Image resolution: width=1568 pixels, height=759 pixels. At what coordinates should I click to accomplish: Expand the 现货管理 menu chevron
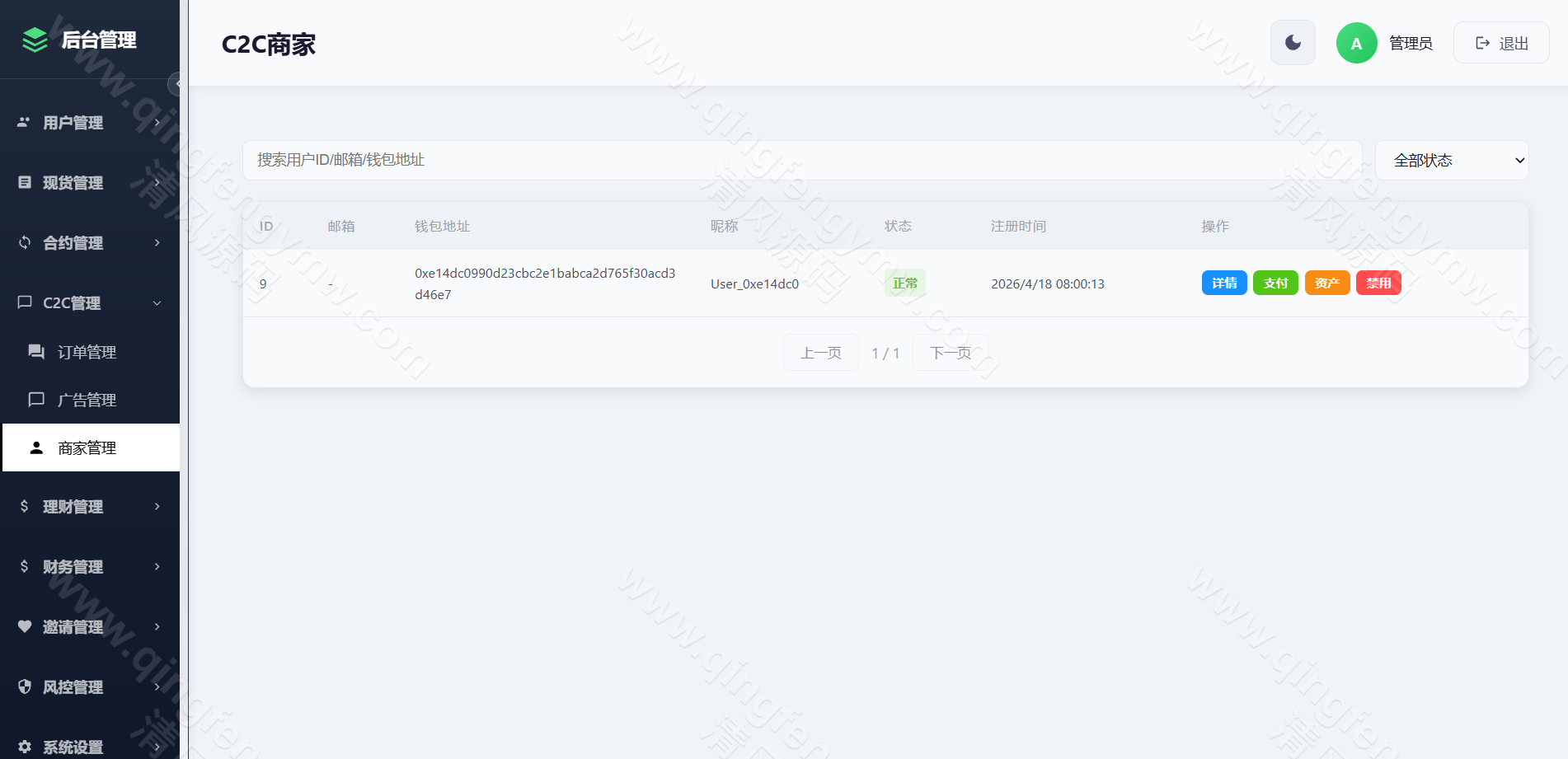157,182
